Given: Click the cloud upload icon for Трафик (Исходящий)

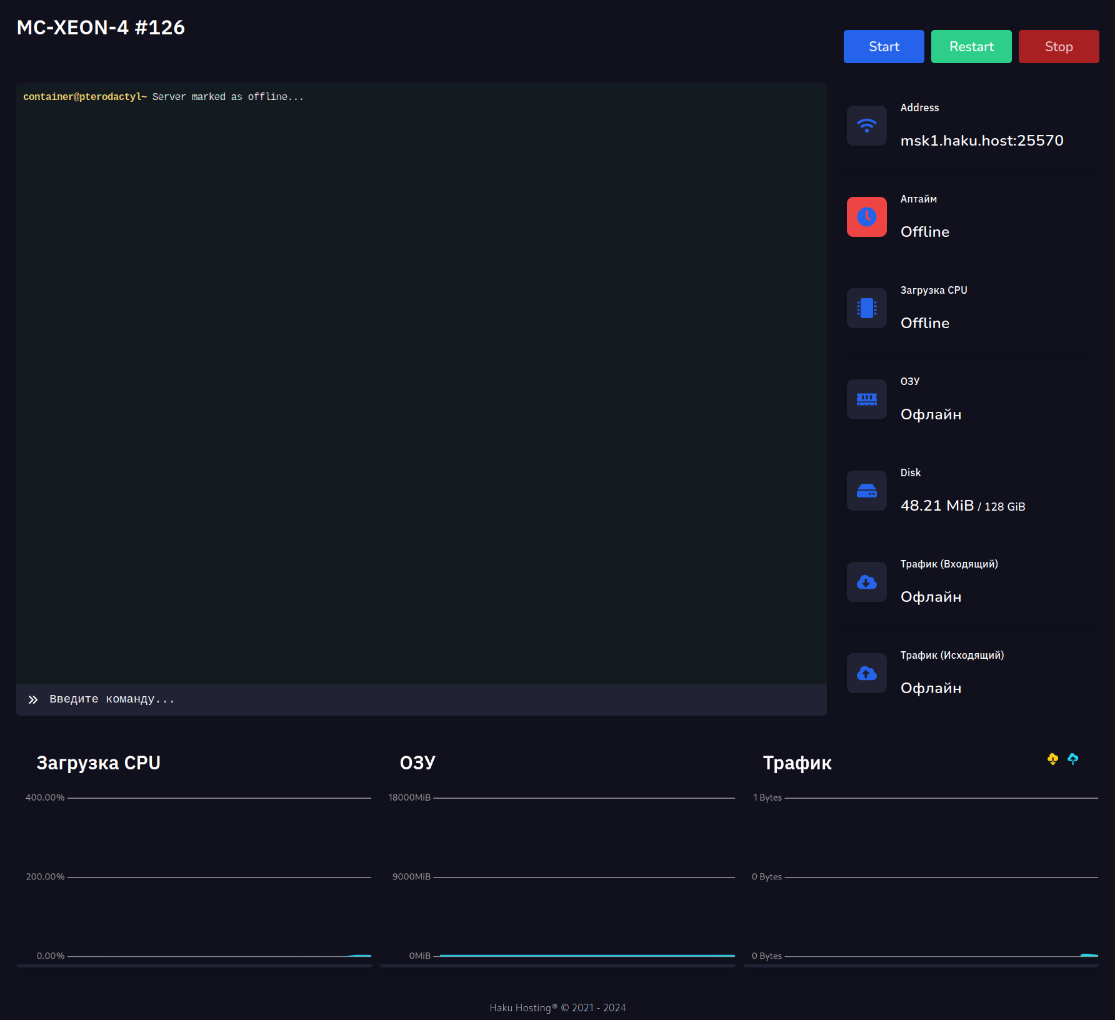Looking at the screenshot, I should tap(867, 673).
